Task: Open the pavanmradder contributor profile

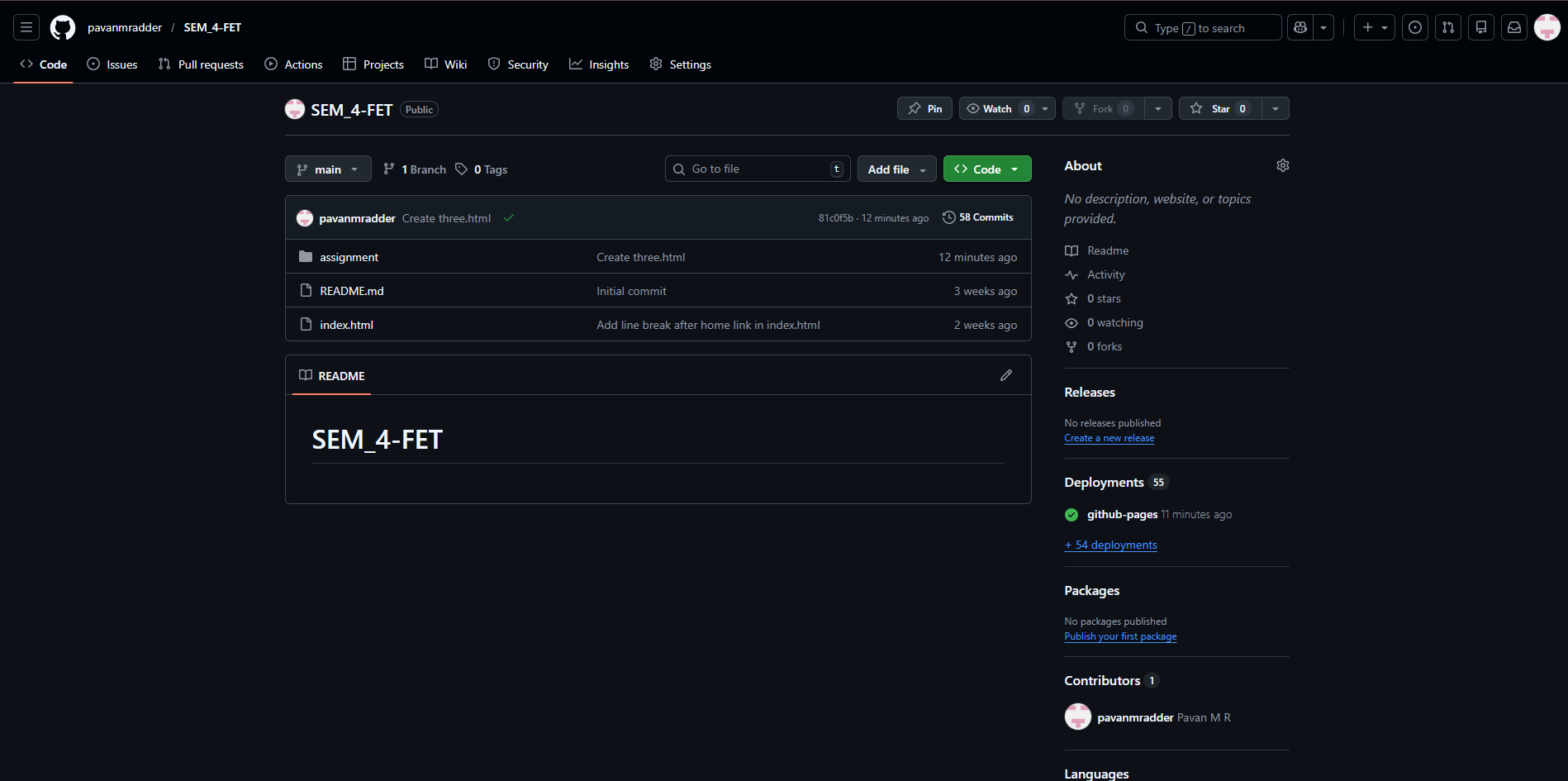Action: pyautogui.click(x=1135, y=717)
